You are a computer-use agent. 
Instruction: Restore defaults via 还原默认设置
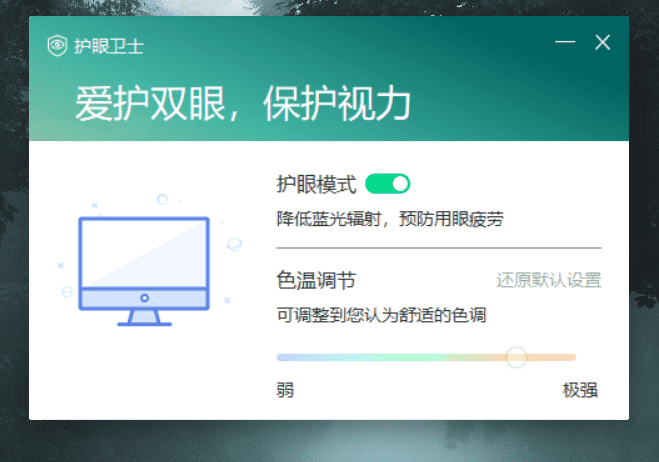[x=549, y=279]
